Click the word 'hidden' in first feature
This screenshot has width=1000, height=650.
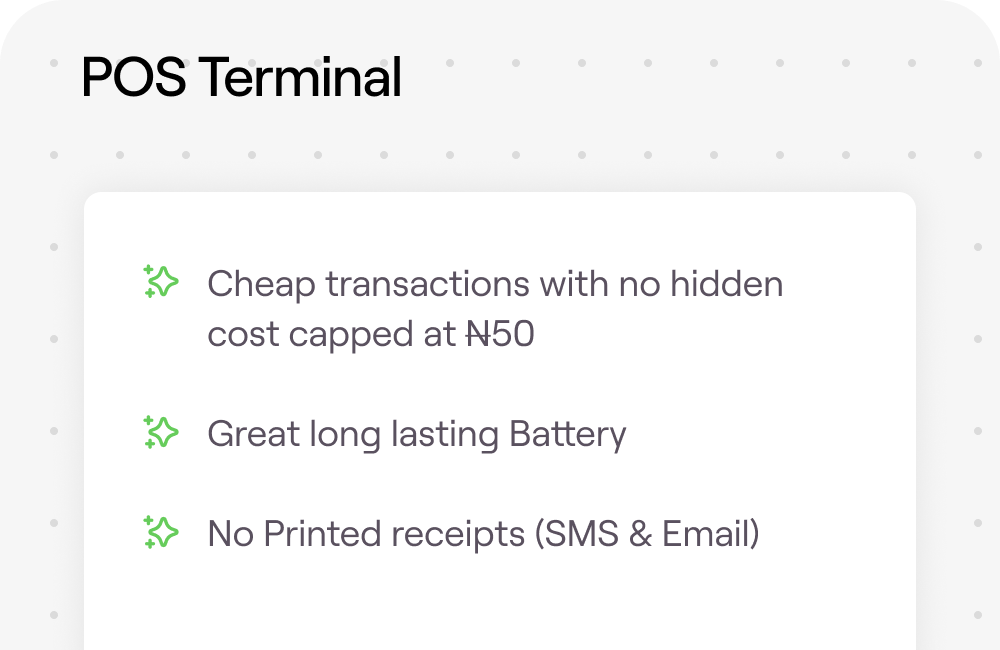(x=726, y=284)
